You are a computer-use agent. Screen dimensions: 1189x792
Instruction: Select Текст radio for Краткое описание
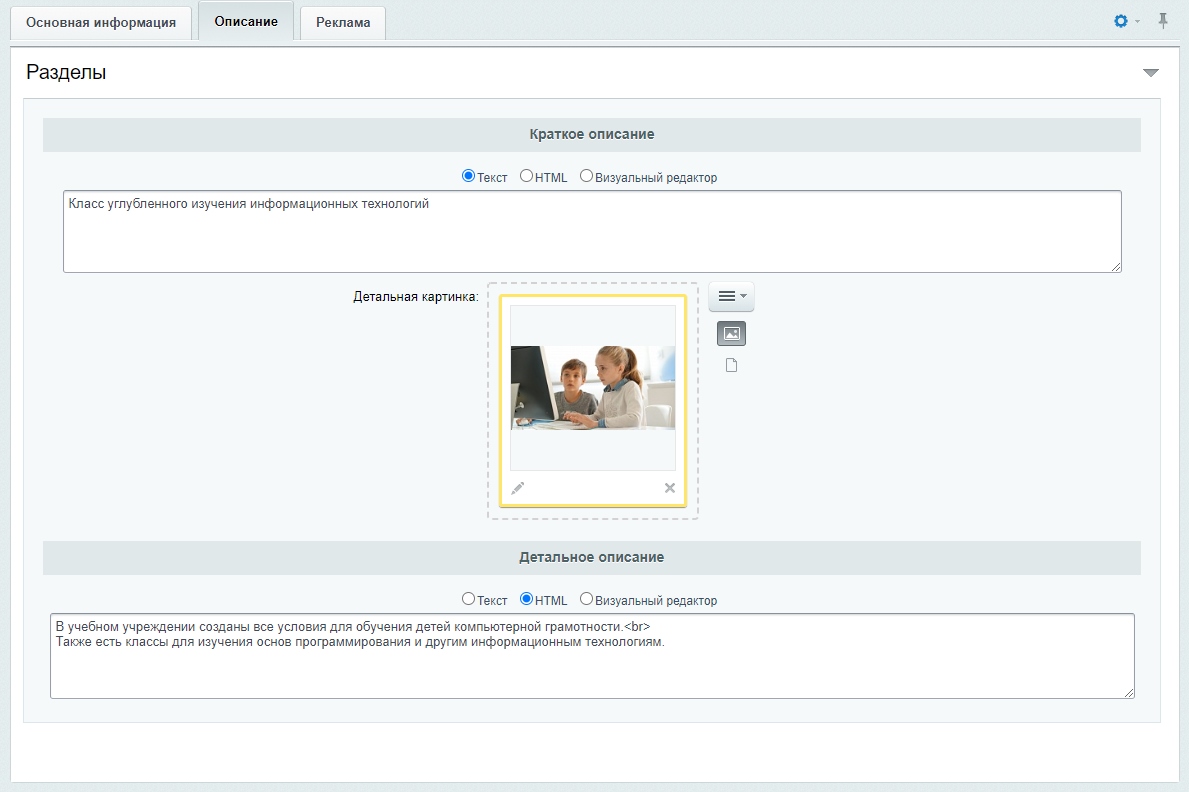point(469,176)
